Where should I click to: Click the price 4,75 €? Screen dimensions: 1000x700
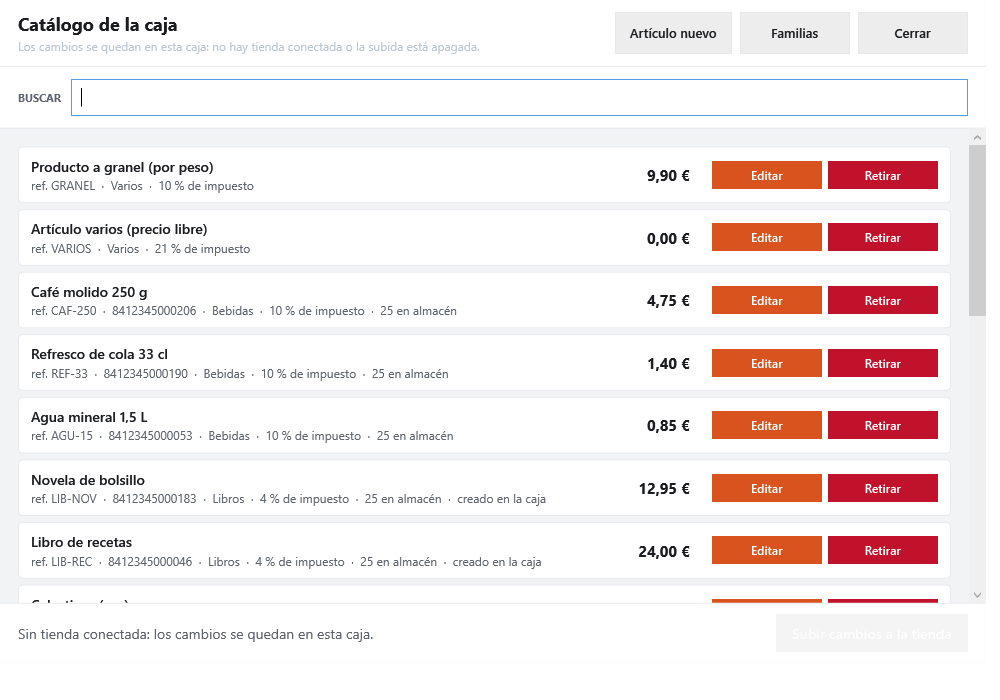click(668, 300)
